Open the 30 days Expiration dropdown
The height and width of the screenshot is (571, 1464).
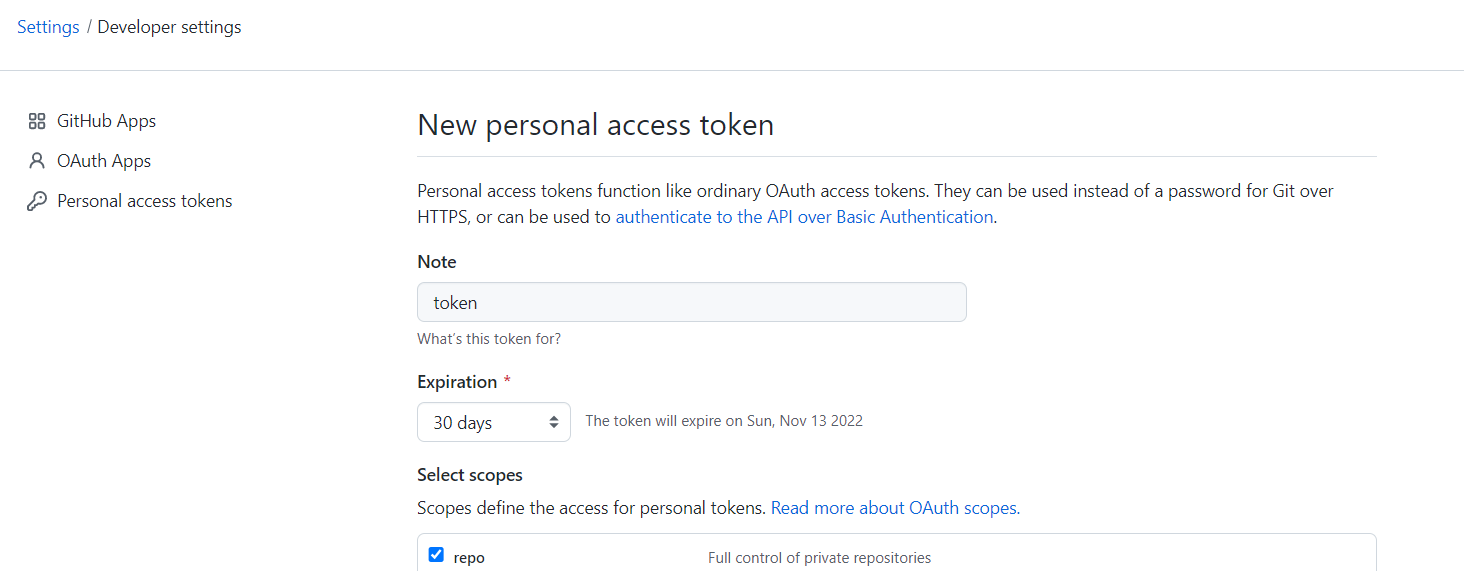[x=493, y=422]
